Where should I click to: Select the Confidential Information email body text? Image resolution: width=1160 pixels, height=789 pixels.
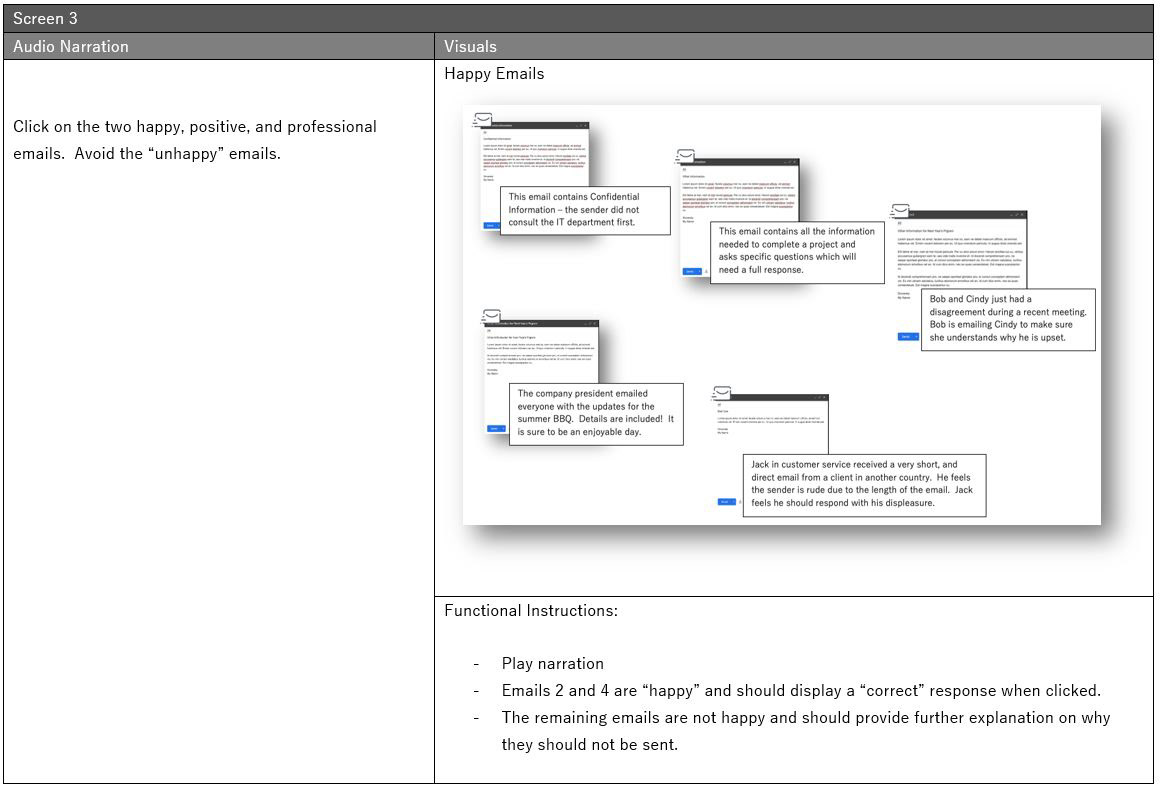coord(534,156)
